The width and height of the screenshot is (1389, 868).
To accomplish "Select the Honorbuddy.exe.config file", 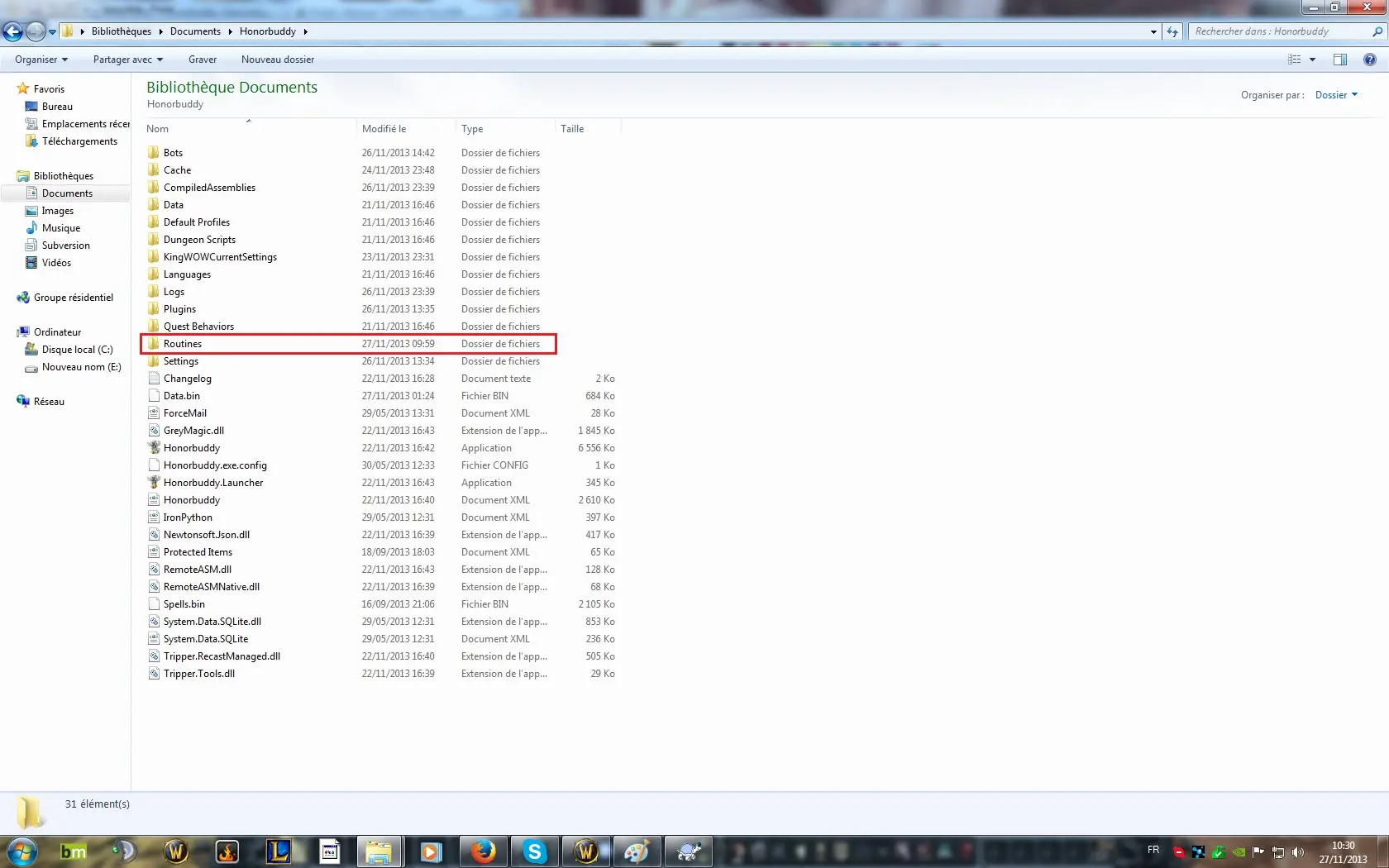I will [215, 465].
